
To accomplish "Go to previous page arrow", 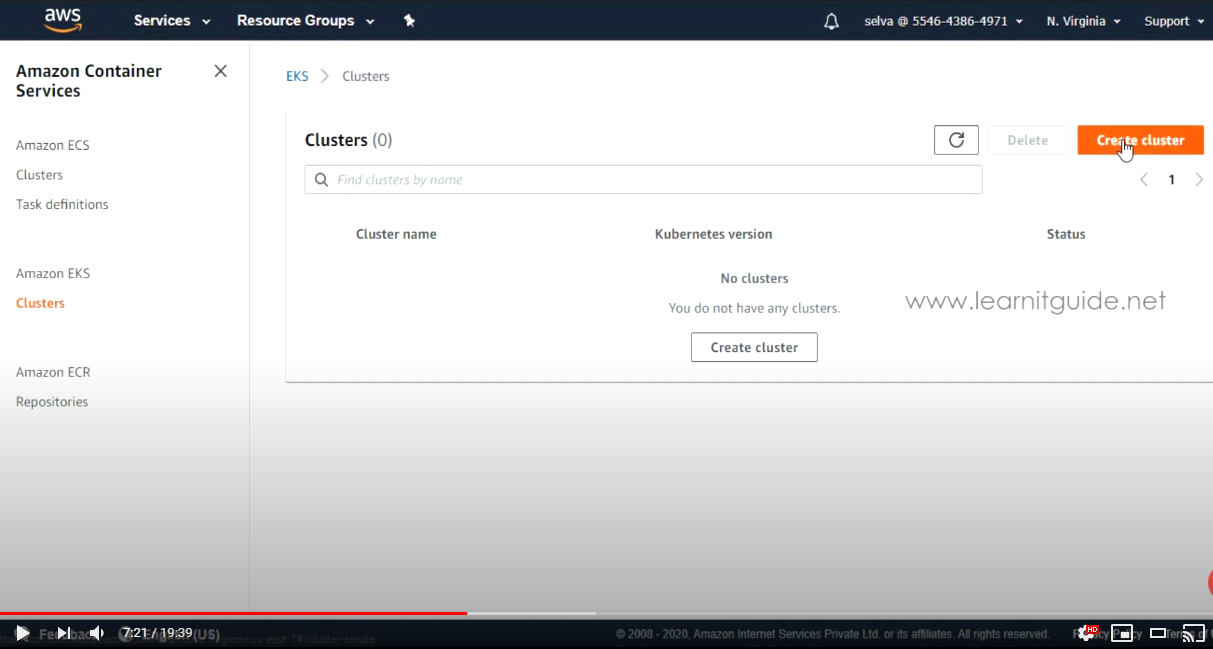I will [x=1144, y=180].
